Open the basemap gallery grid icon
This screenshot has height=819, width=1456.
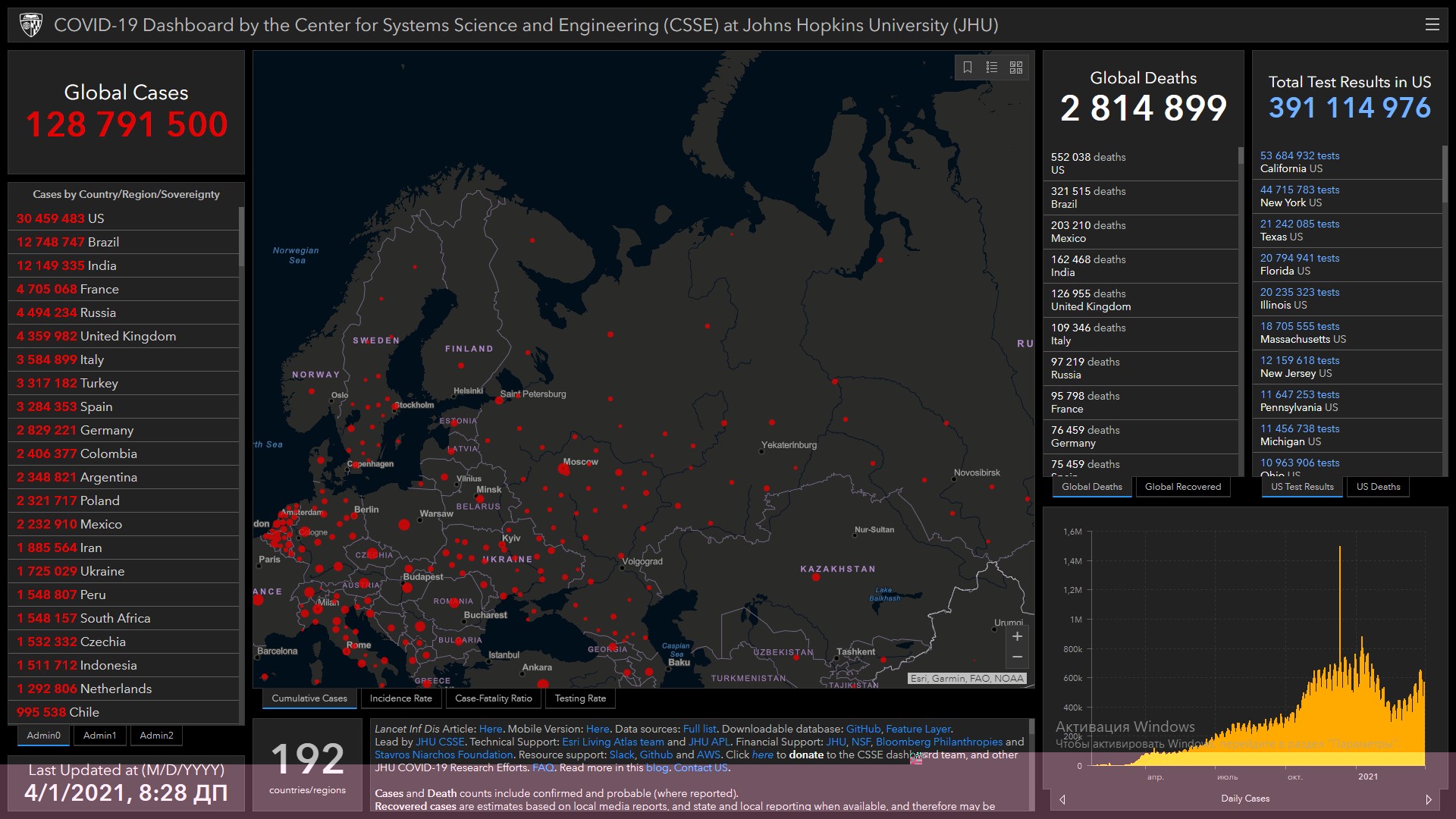tap(1016, 67)
